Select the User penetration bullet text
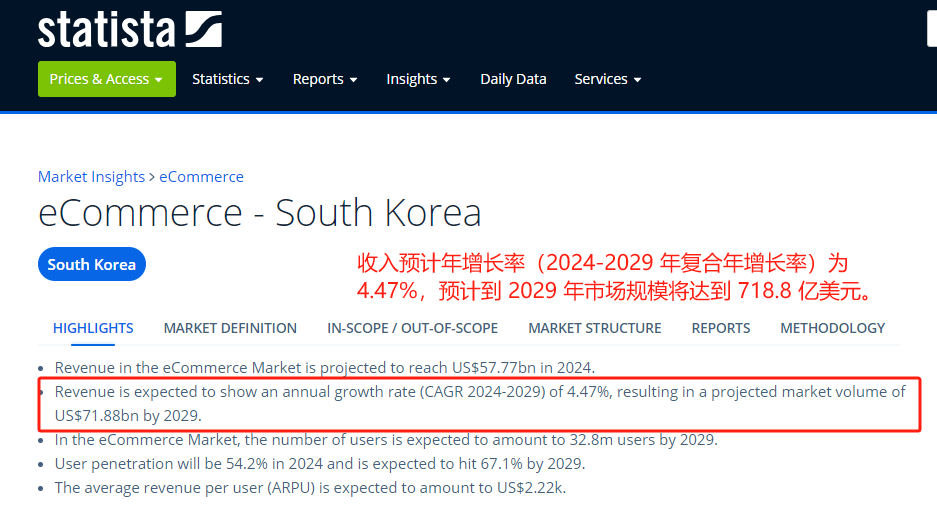The image size is (937, 510). [x=320, y=463]
